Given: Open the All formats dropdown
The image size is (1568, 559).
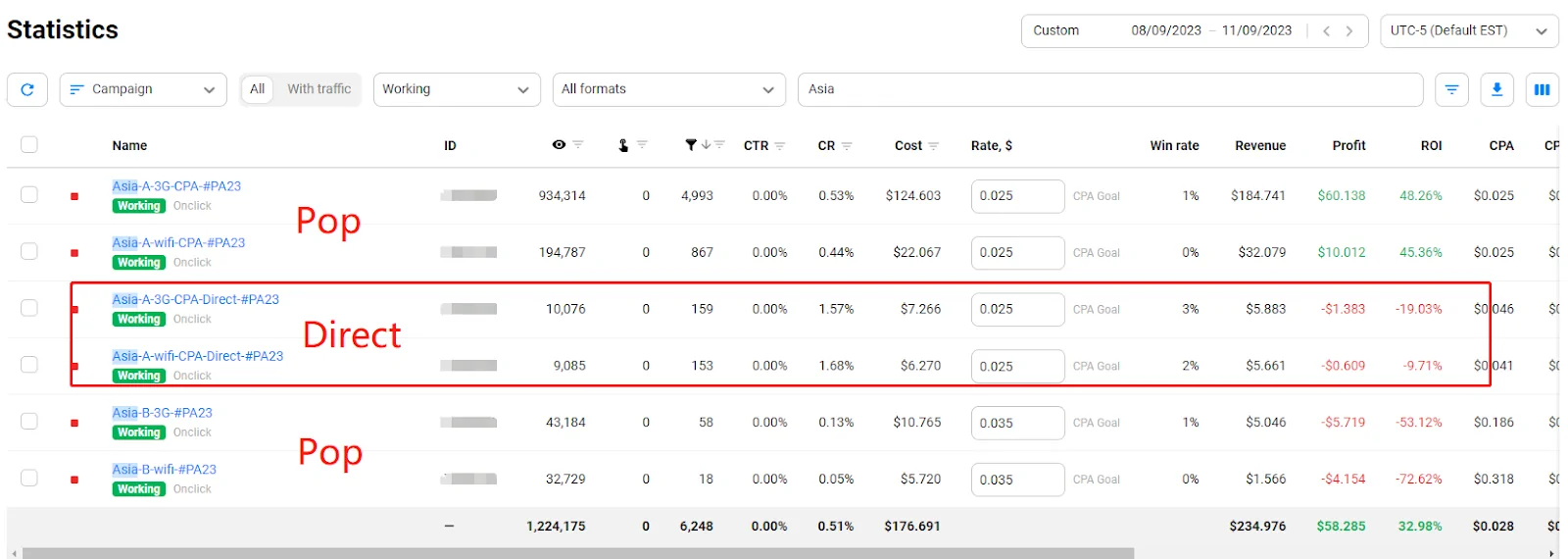Looking at the screenshot, I should (668, 89).
